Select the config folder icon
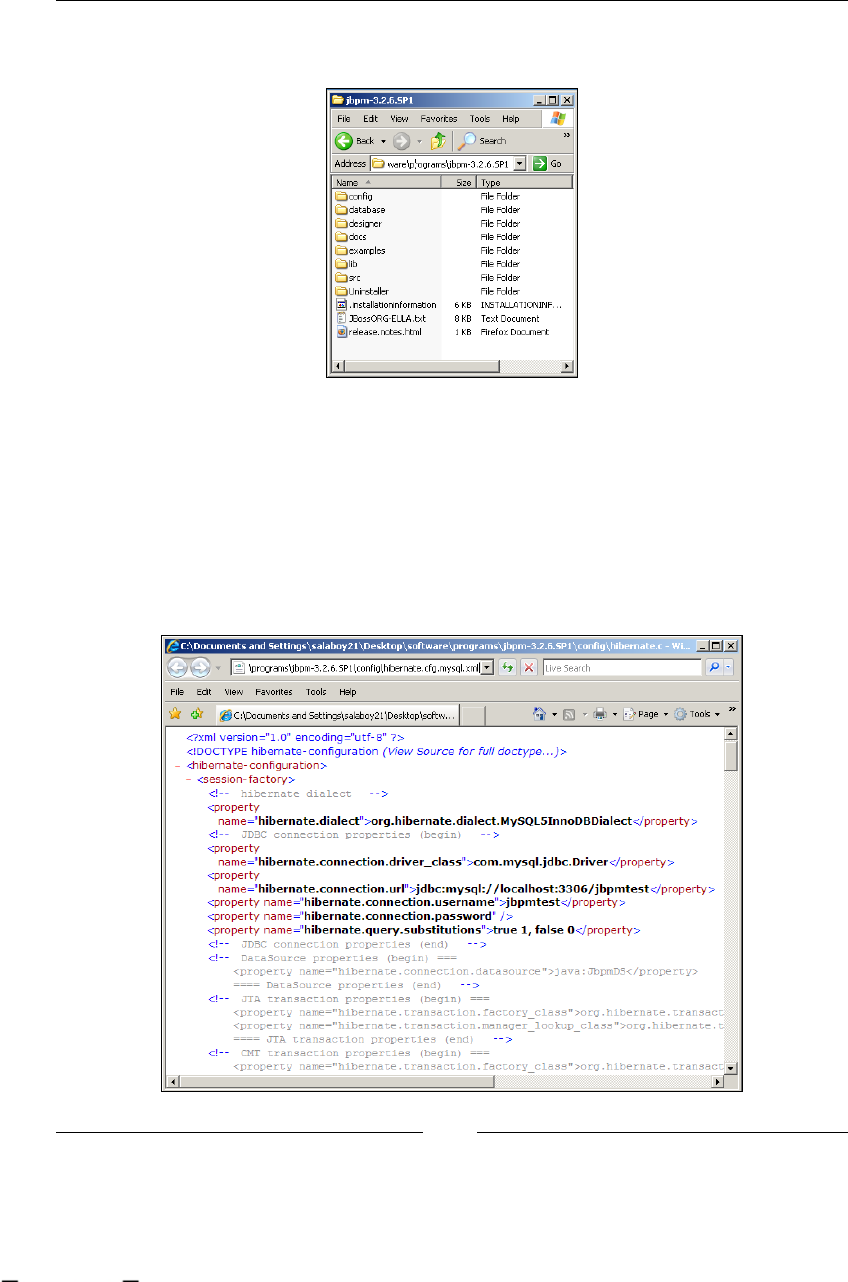The width and height of the screenshot is (848, 1282). coord(341,196)
